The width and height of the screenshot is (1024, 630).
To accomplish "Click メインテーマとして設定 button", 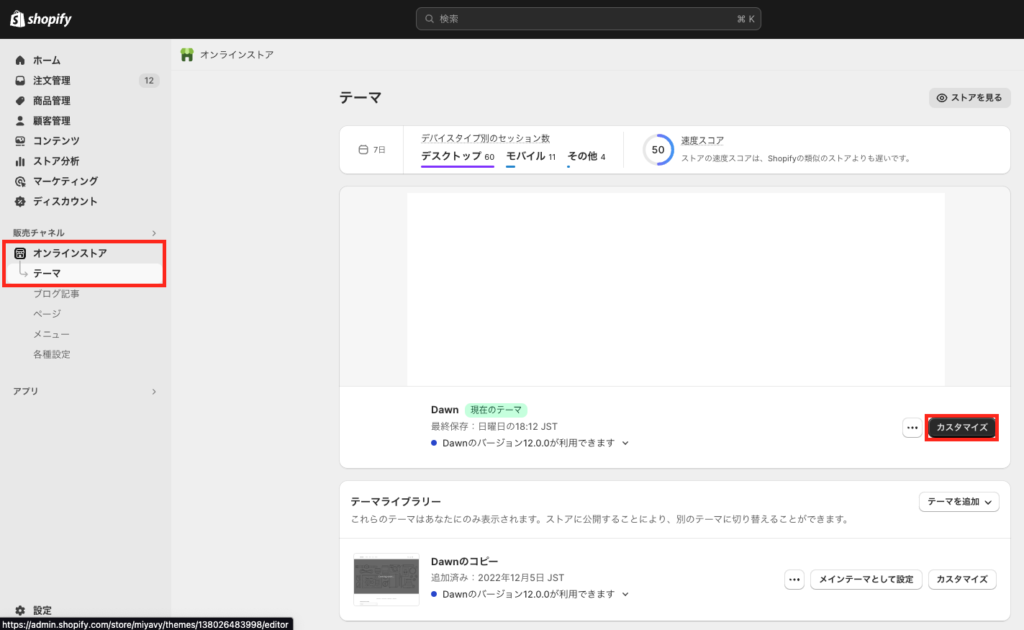I will (x=866, y=579).
